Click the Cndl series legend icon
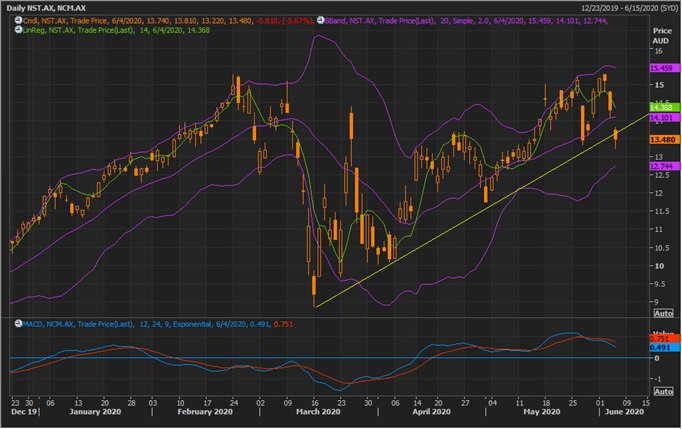This screenshot has height=429, width=682. tap(18, 20)
